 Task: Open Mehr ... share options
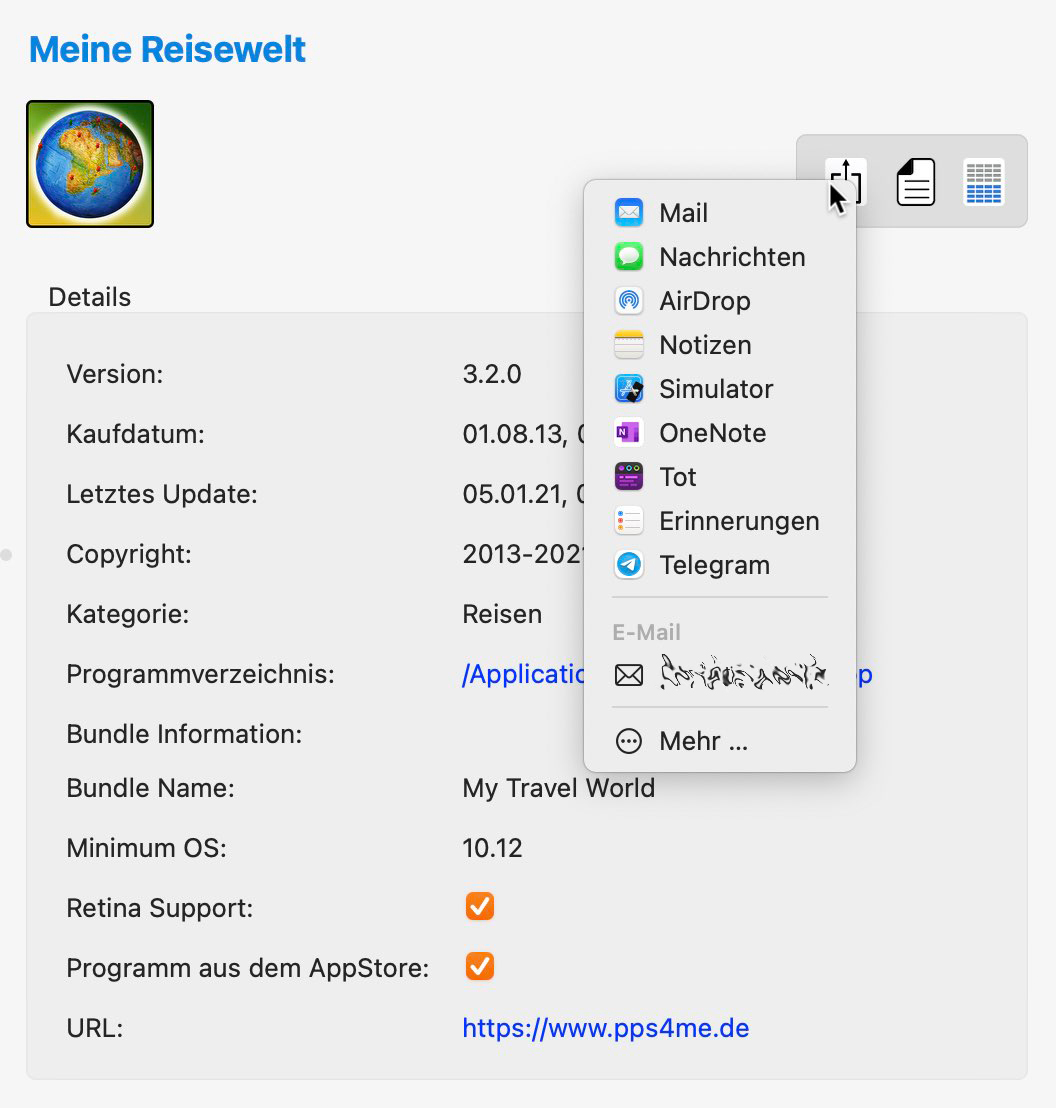point(720,741)
